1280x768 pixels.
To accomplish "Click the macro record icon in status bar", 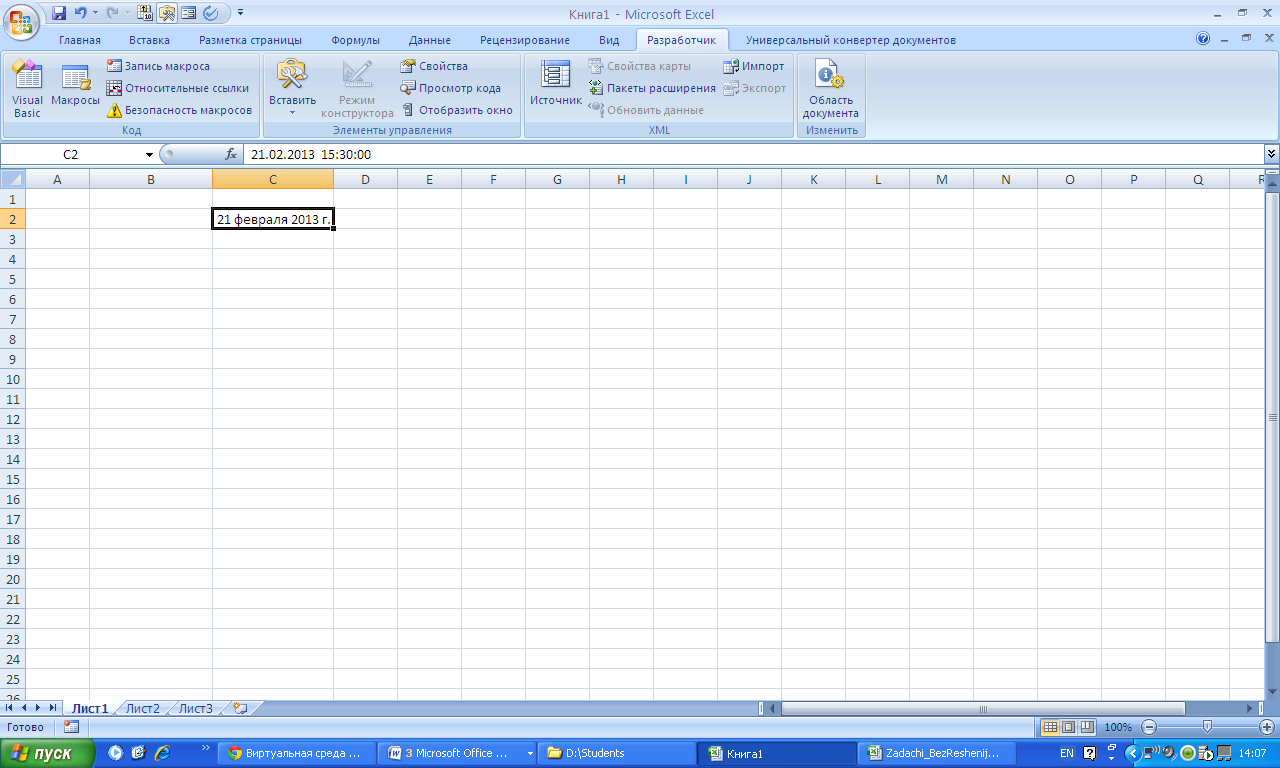I will pyautogui.click(x=71, y=727).
